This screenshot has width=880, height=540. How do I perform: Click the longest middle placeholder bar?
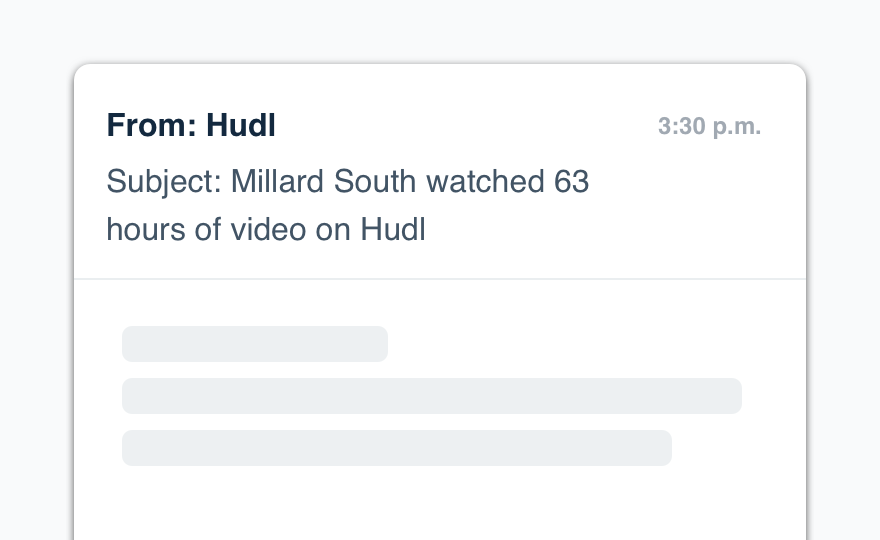(x=431, y=396)
